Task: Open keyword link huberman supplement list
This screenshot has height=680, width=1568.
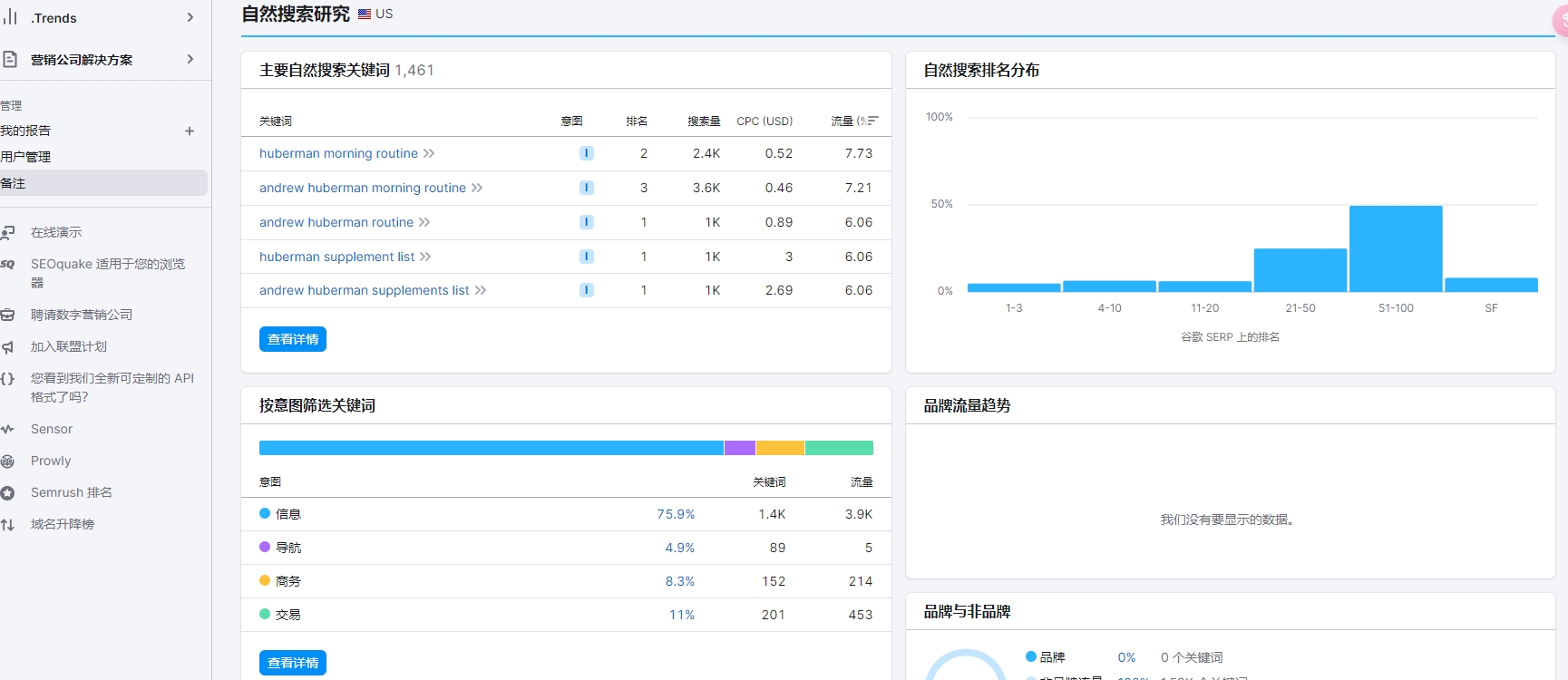Action: [336, 257]
